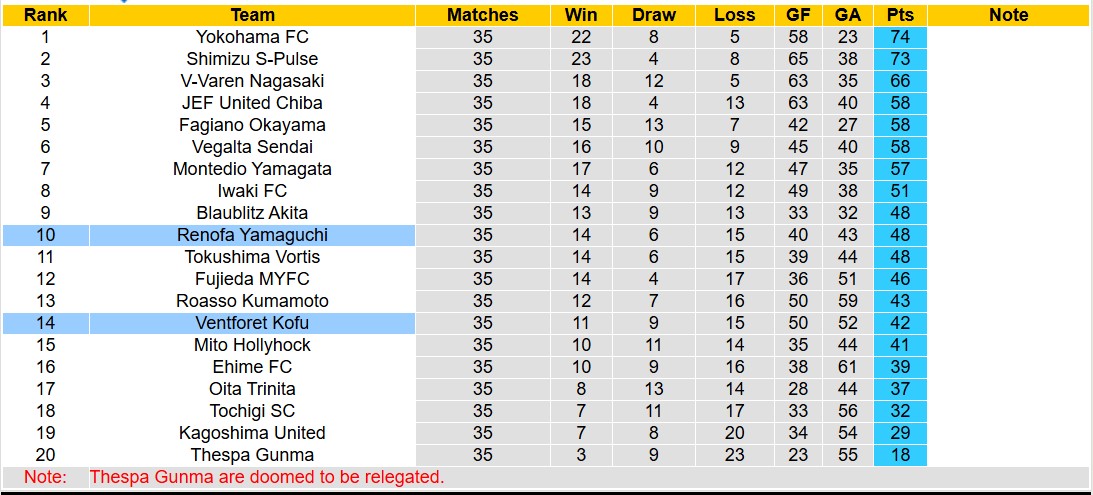
Task: Click Thespa Gunma's 18 points cell
Action: pyautogui.click(x=900, y=455)
